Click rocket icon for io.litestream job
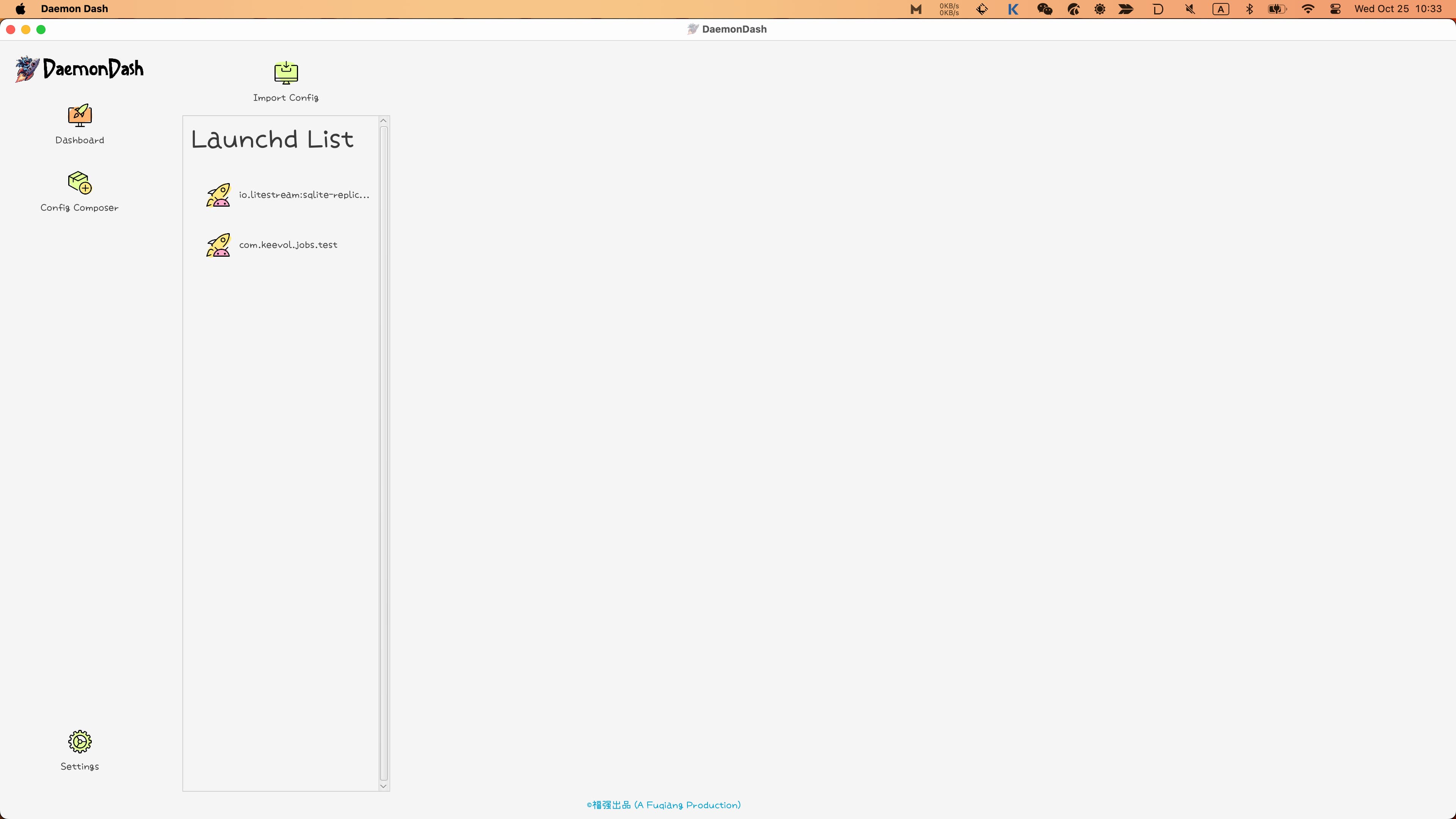 click(218, 195)
